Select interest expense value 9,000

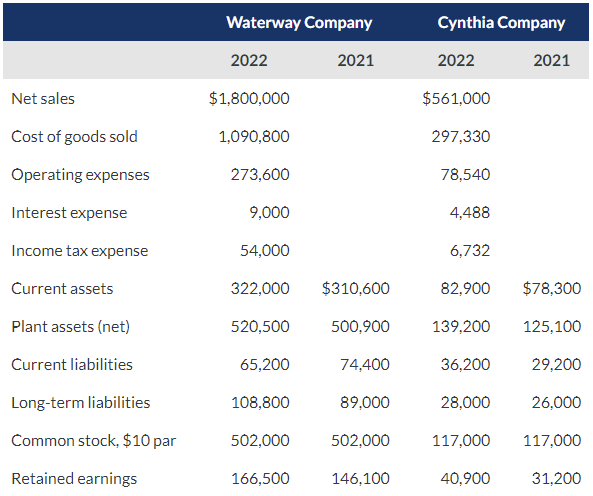[x=270, y=213]
